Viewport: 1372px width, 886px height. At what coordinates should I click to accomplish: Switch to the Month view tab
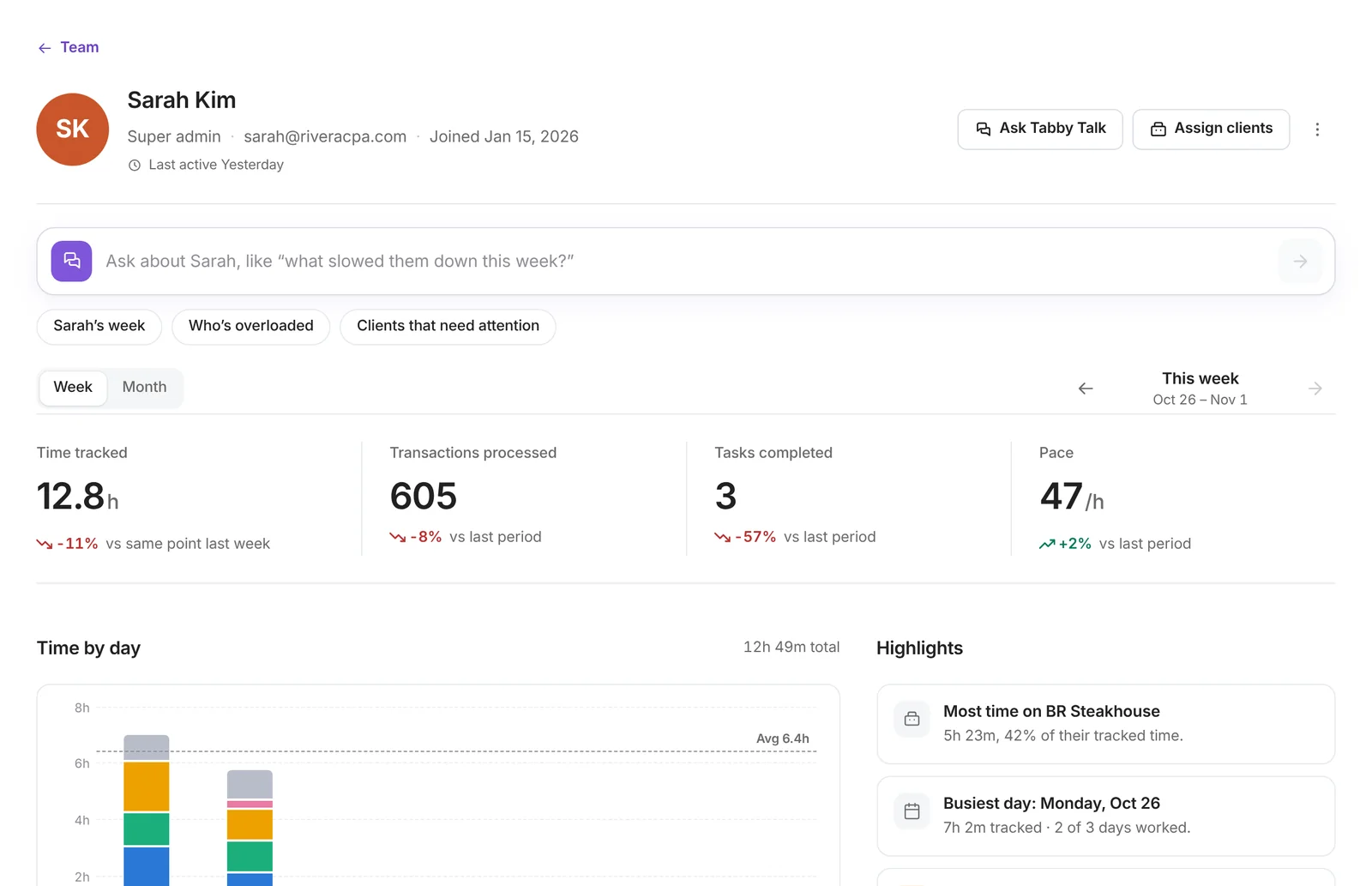coord(144,388)
